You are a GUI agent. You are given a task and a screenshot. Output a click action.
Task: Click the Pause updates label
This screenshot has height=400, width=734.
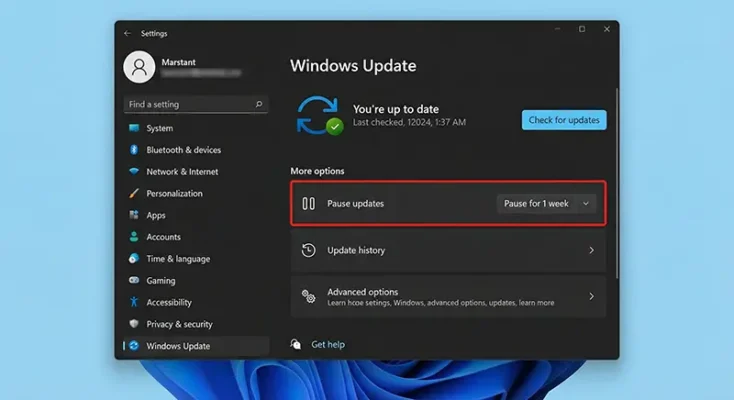point(355,204)
